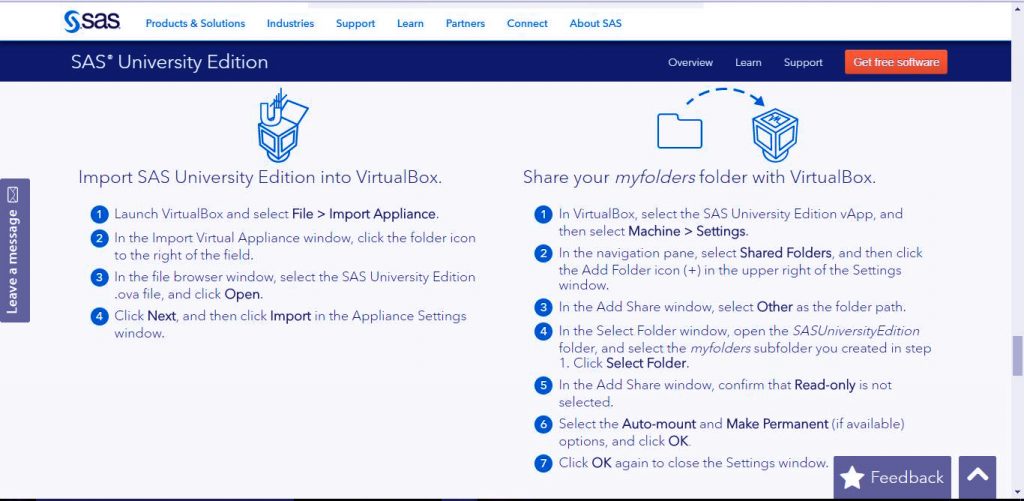Open the Connect menu
1024x501 pixels.
point(527,24)
